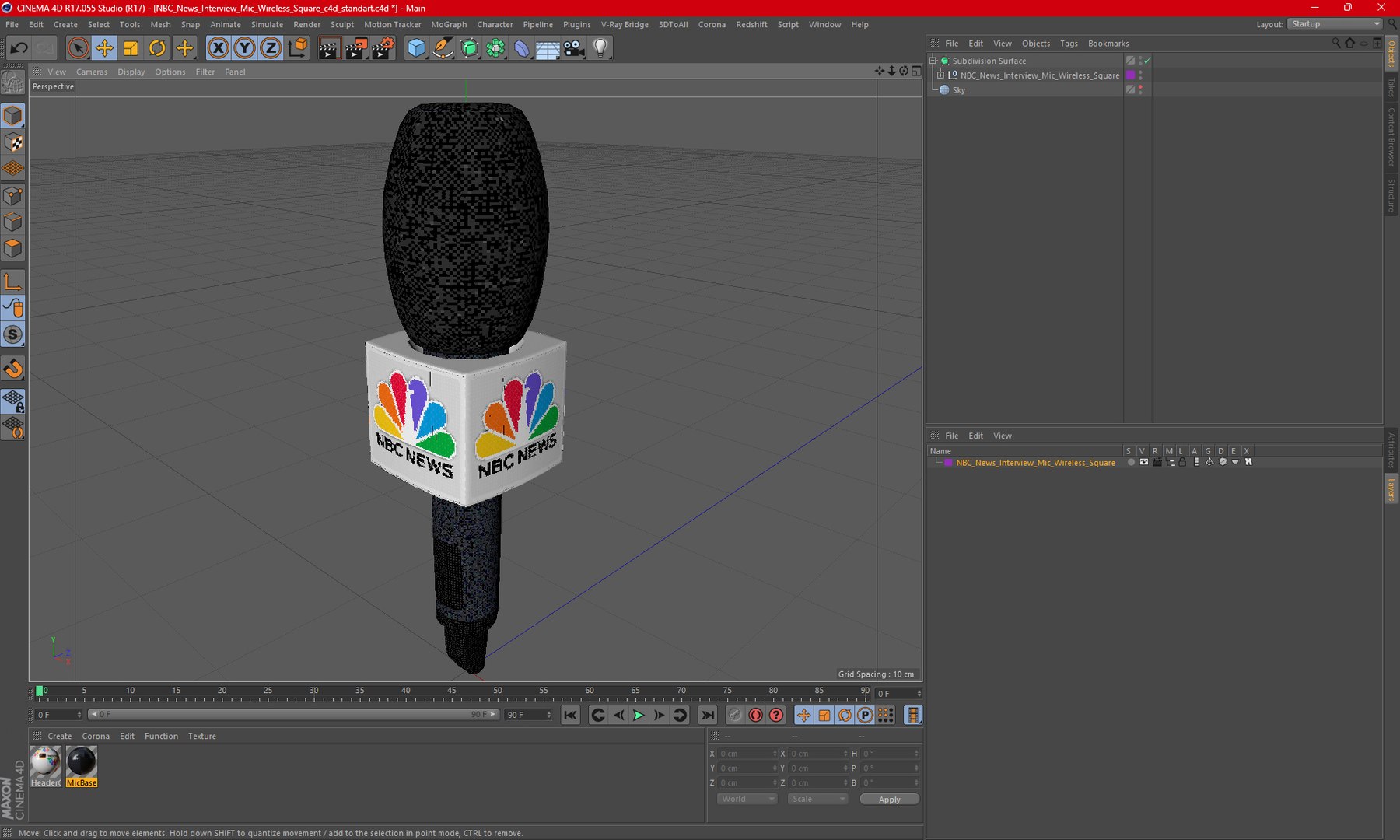
Task: Toggle Subdivision Surface enable checkmark
Action: pyautogui.click(x=1147, y=61)
